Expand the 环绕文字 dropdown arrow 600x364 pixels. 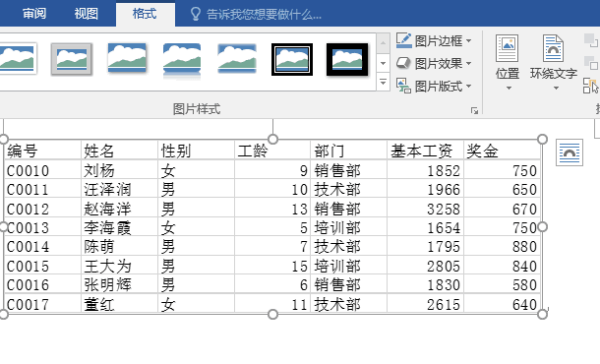tap(556, 88)
